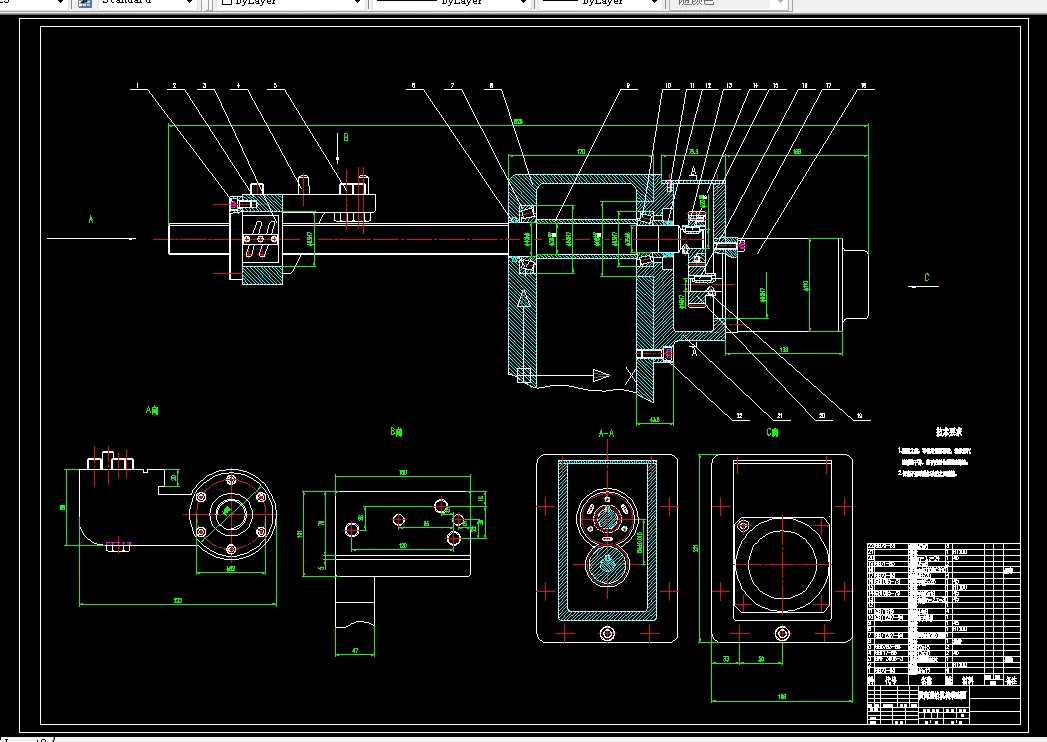
Task: Select the 'A向' view label
Action: coord(152,410)
